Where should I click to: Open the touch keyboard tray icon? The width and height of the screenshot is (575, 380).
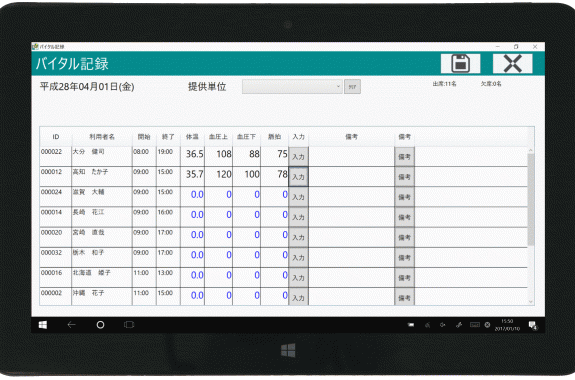pos(475,325)
